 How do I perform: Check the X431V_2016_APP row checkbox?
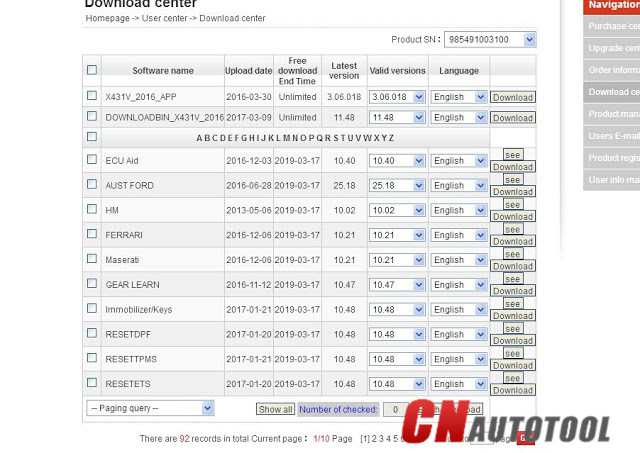pyautogui.click(x=92, y=95)
